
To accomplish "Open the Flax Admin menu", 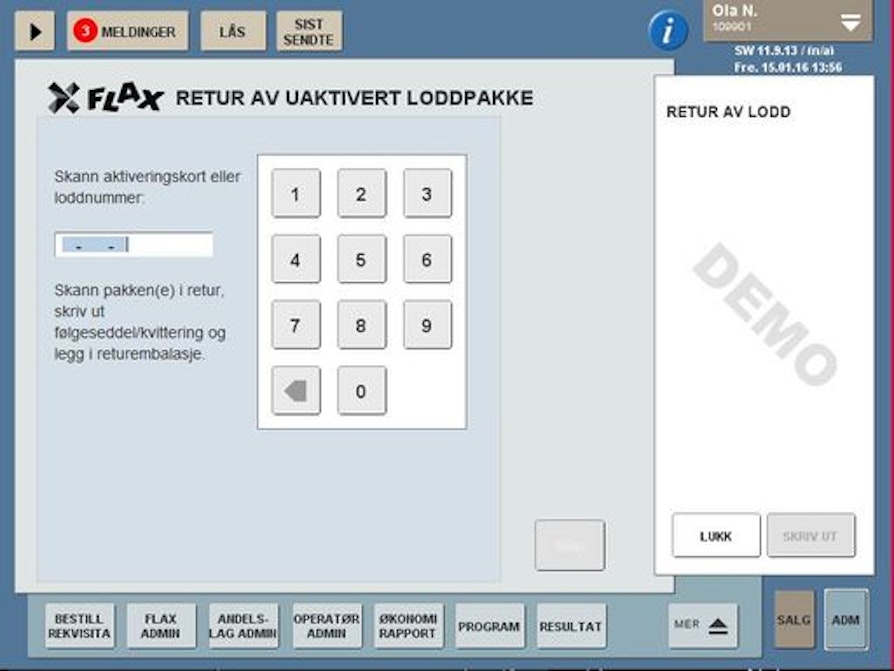I will coord(161,626).
